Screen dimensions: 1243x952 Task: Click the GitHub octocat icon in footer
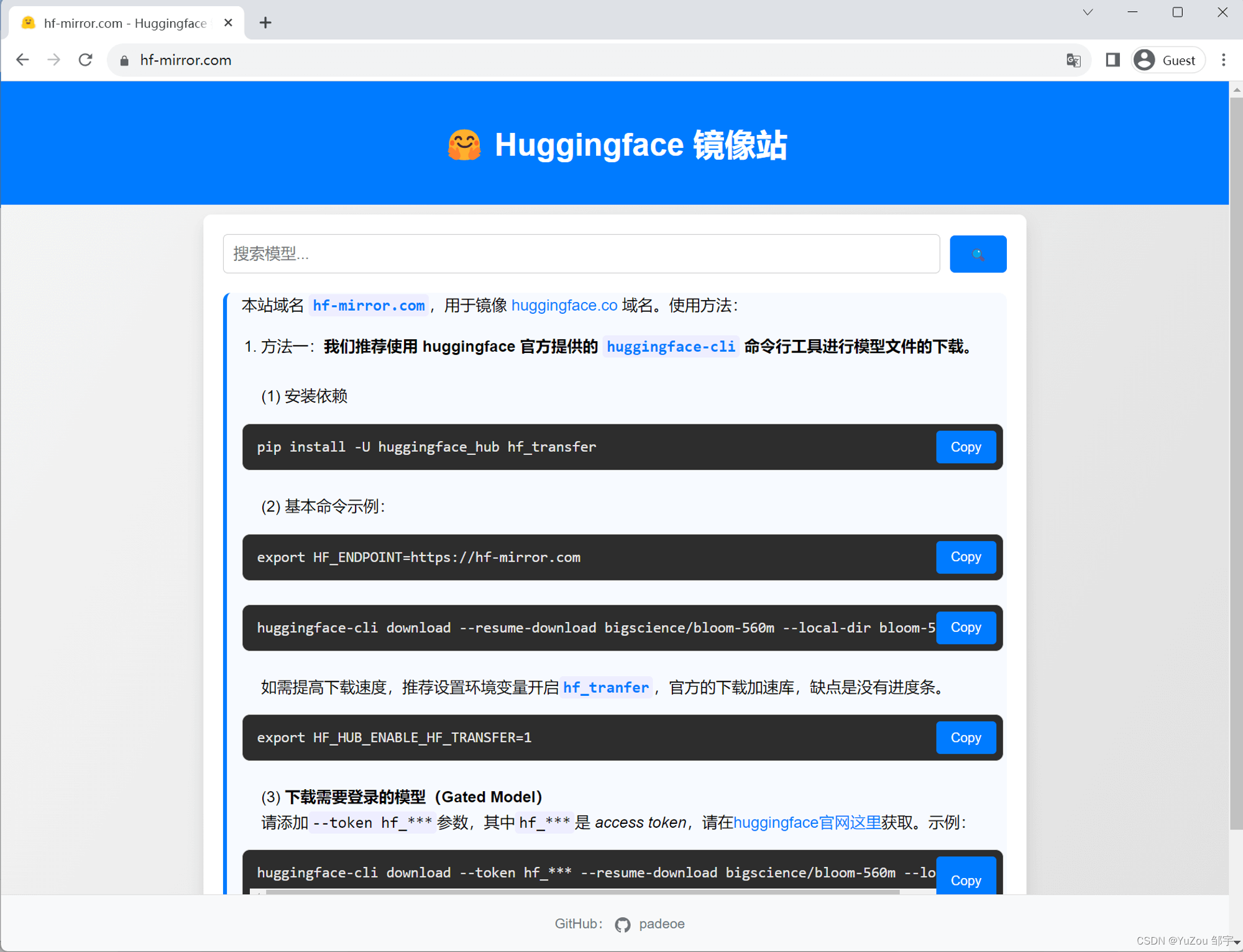622,924
